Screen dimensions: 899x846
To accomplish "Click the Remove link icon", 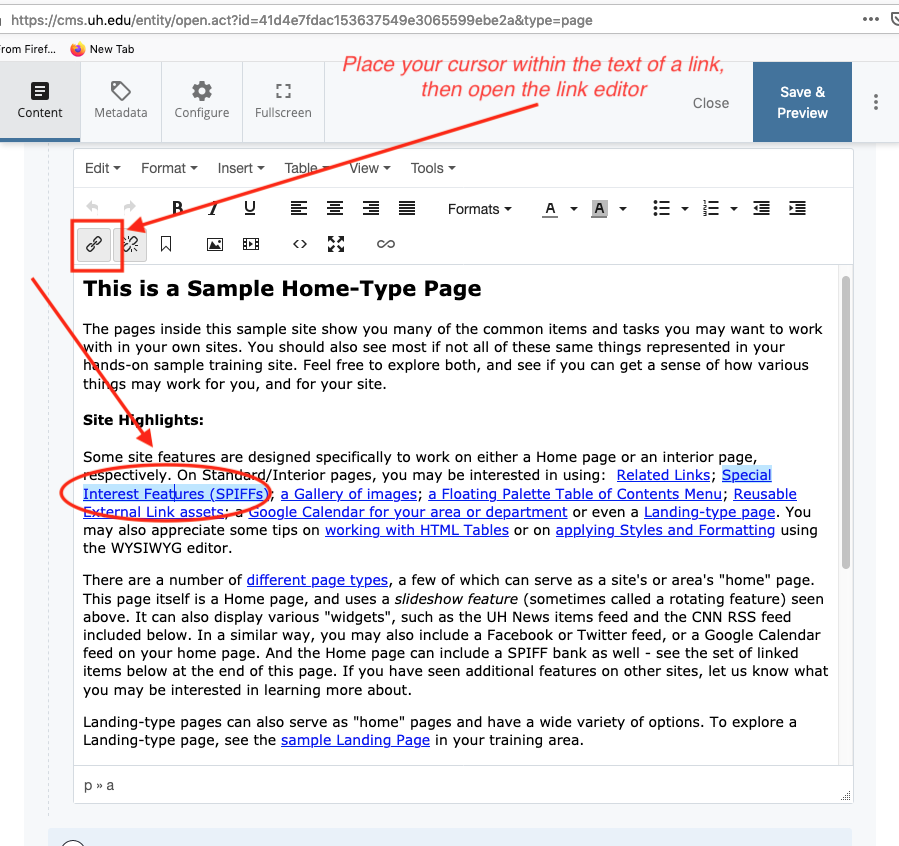I will pyautogui.click(x=131, y=245).
